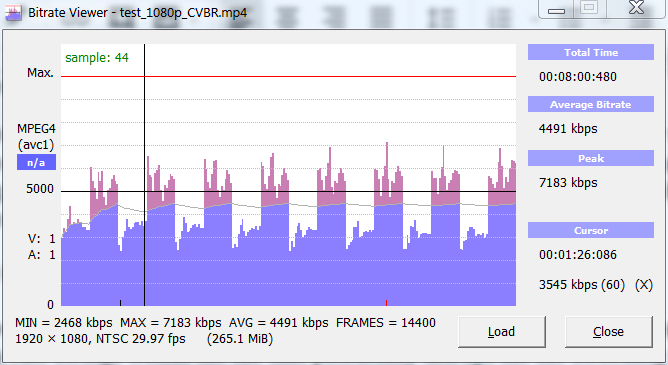Click the vertical cursor line in graph
The image size is (668, 365).
pos(144,175)
